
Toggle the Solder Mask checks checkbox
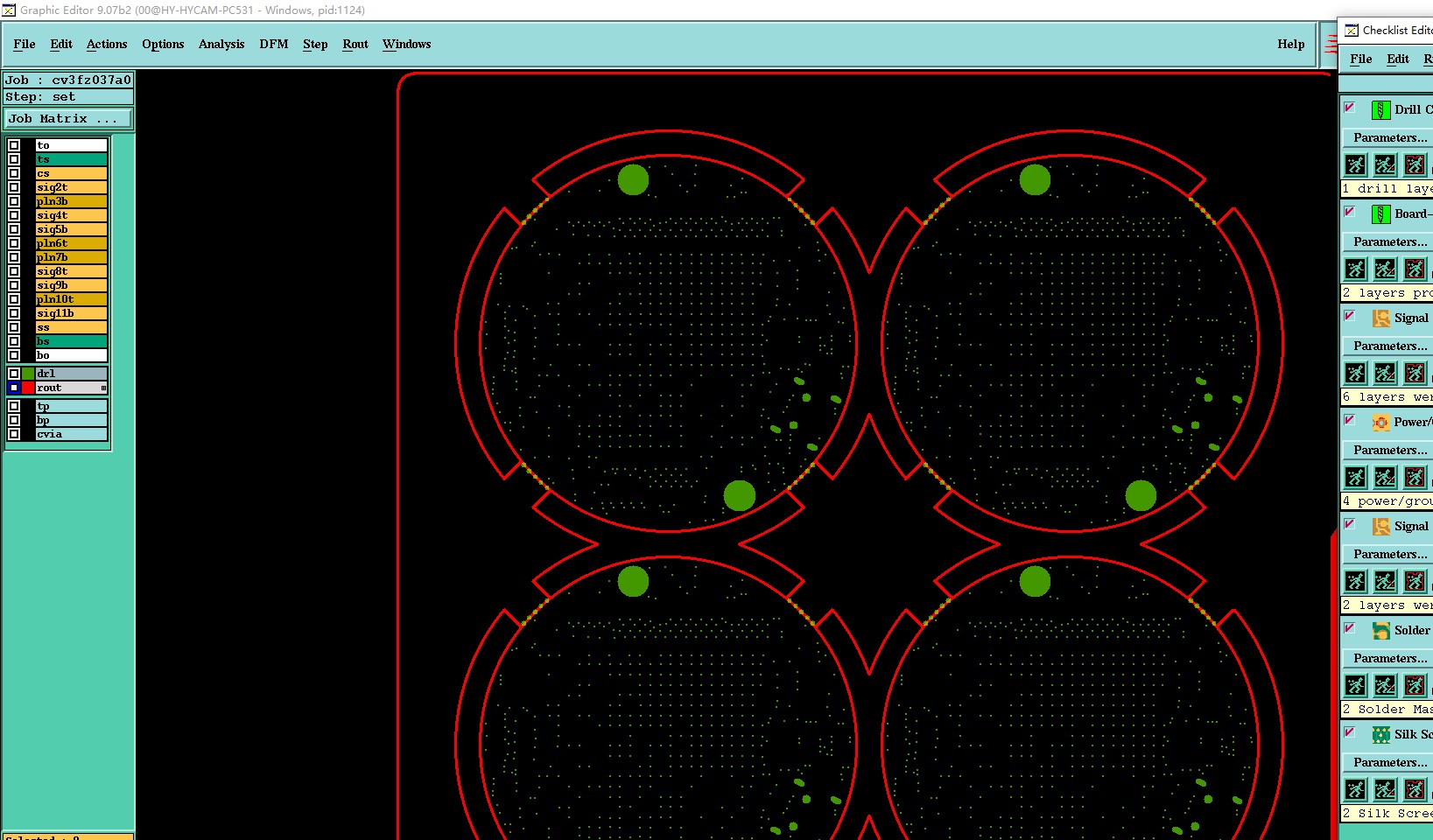tap(1350, 628)
